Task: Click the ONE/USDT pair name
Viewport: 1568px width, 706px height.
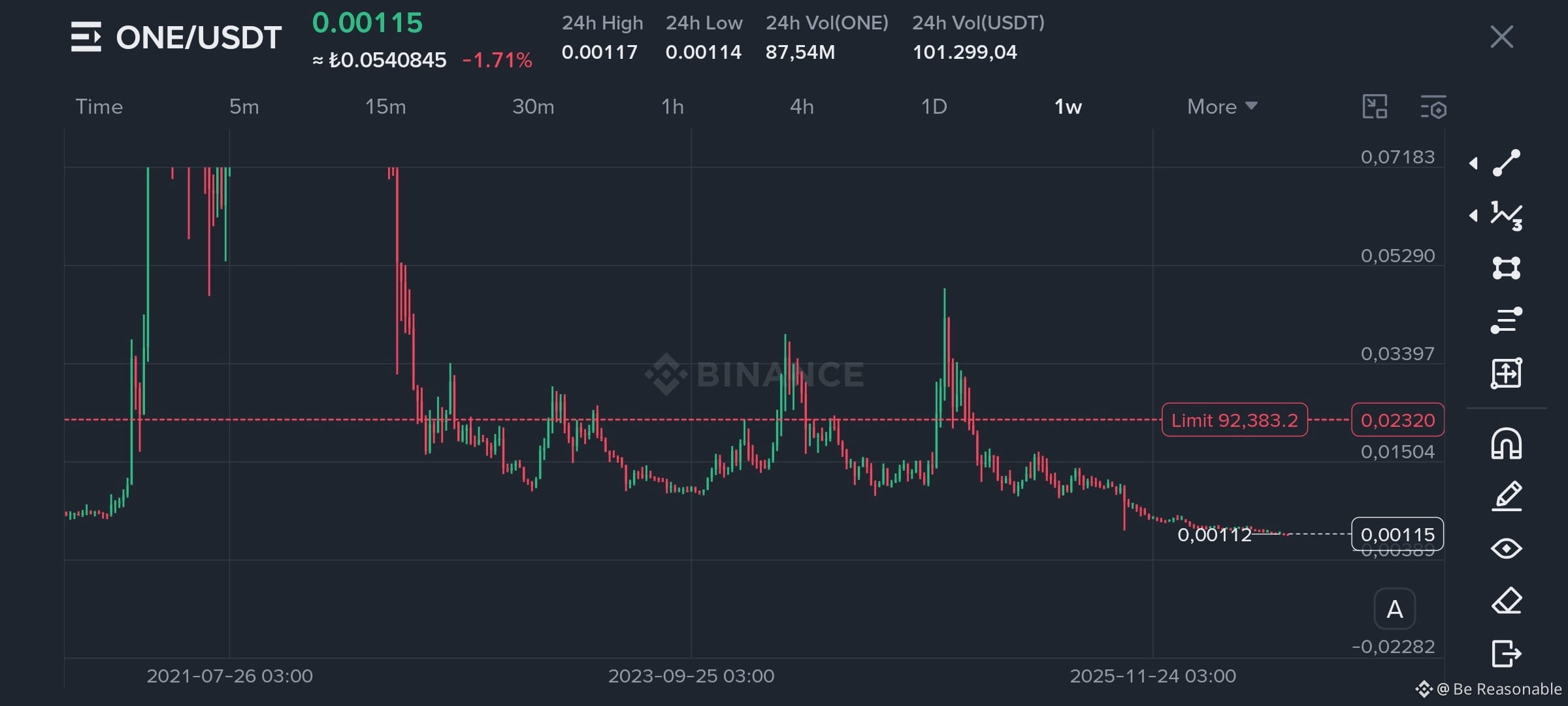Action: click(199, 37)
